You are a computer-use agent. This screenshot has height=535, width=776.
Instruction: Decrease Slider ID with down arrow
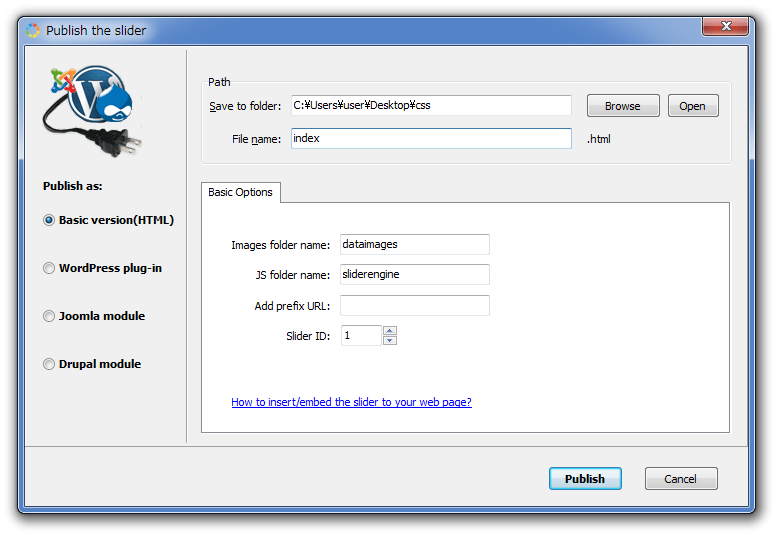(390, 340)
